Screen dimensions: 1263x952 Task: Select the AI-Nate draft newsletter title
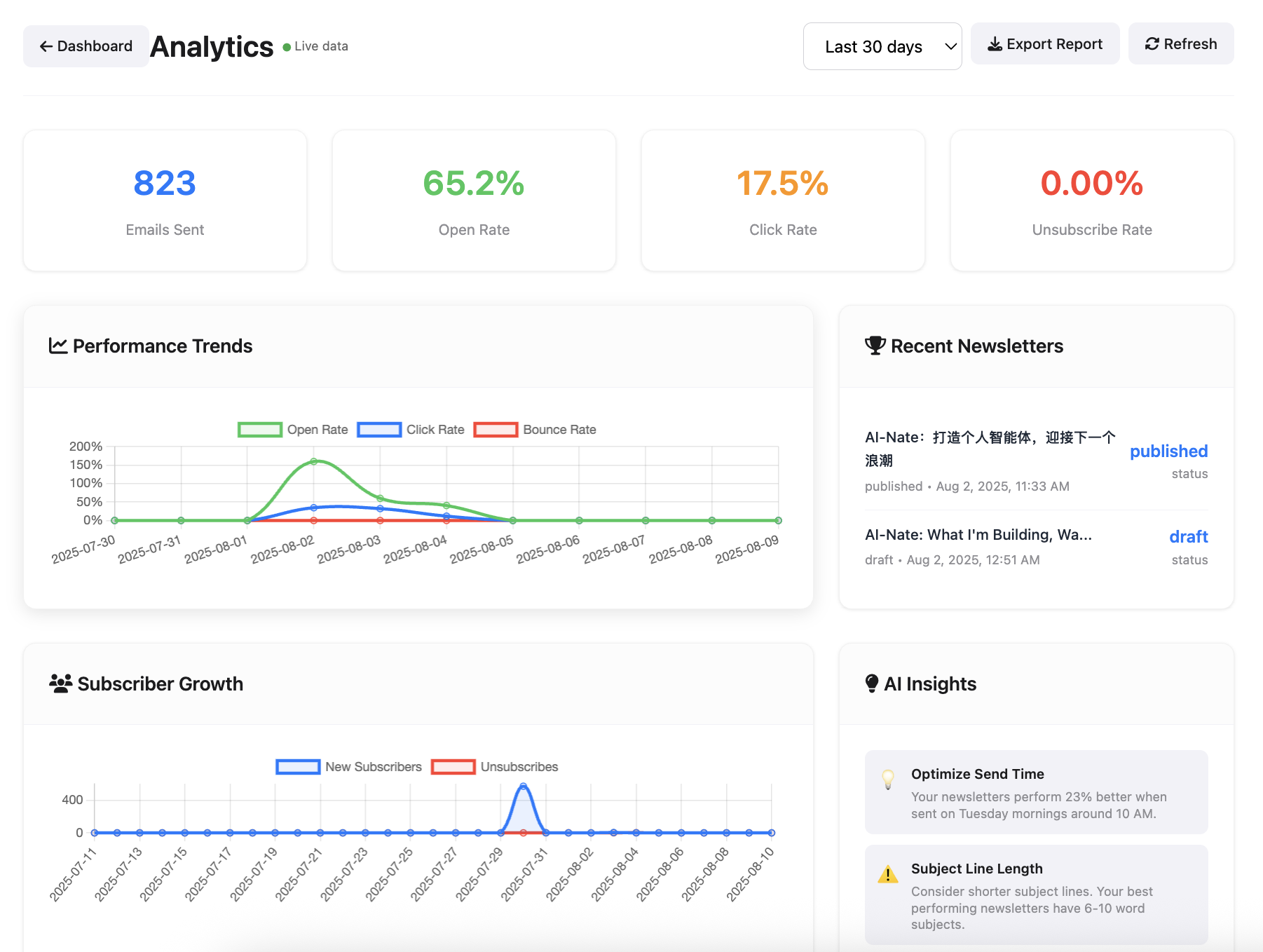tap(978, 534)
